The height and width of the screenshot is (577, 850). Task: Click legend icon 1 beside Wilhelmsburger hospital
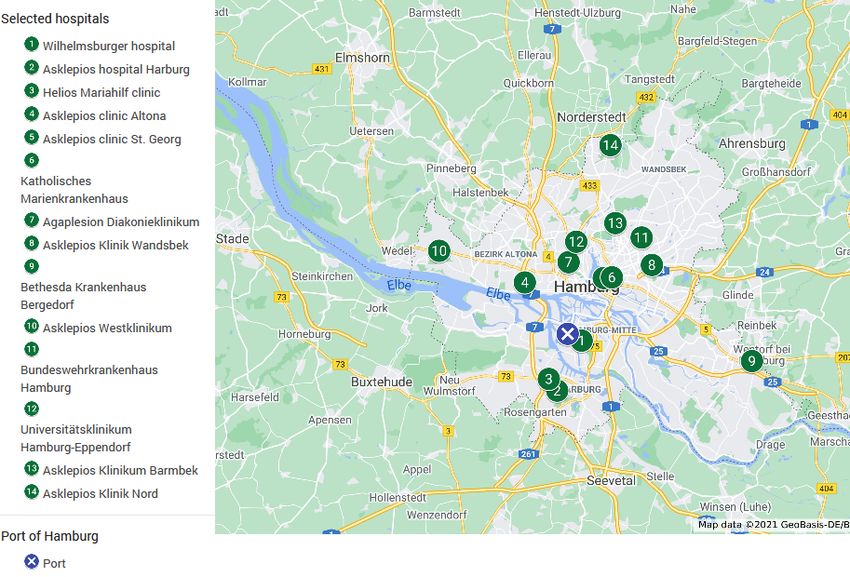31,43
